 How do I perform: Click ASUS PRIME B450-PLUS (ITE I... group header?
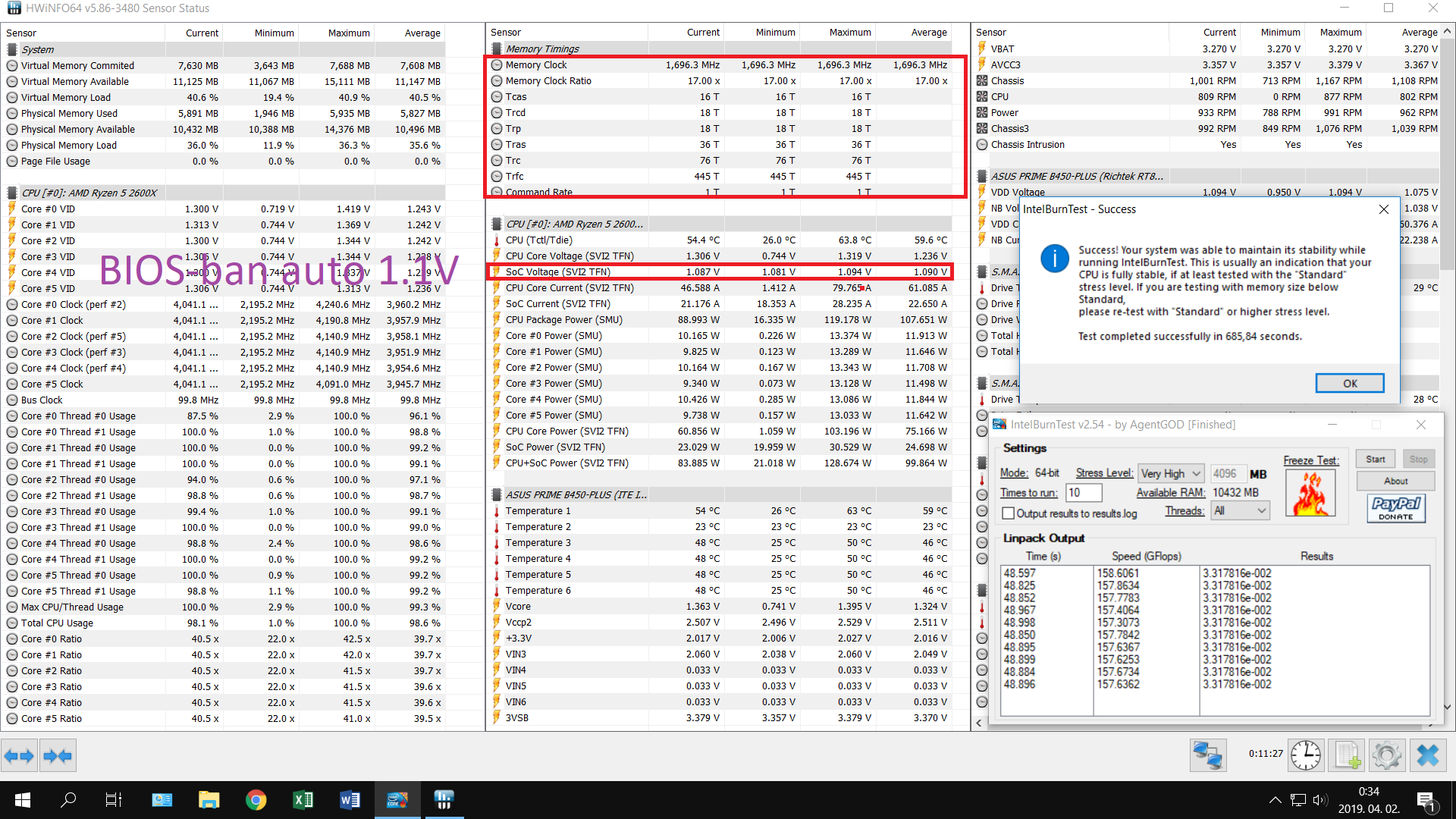[x=720, y=494]
